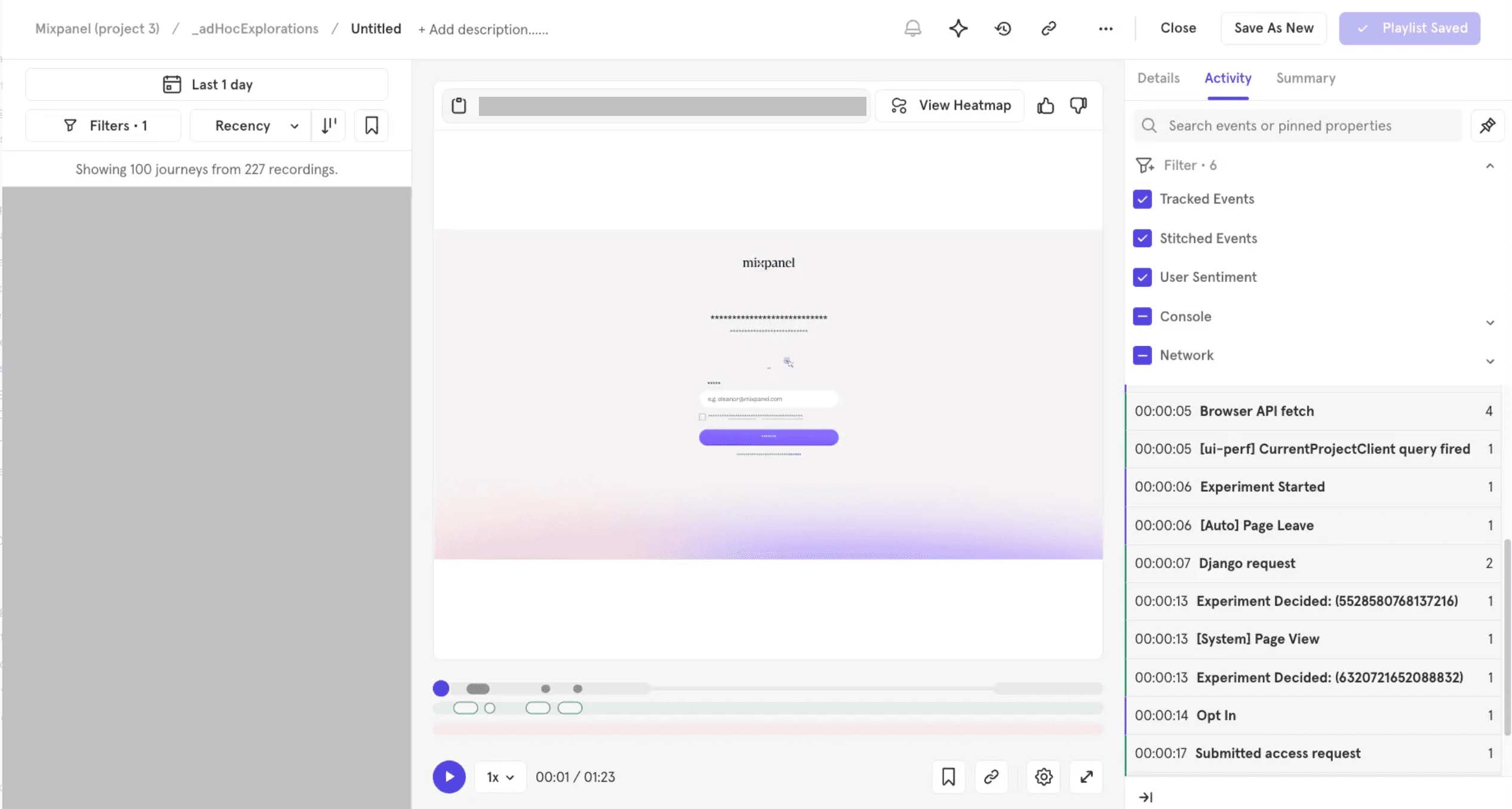Switch to the Summary tab
The width and height of the screenshot is (1512, 809).
[1305, 78]
